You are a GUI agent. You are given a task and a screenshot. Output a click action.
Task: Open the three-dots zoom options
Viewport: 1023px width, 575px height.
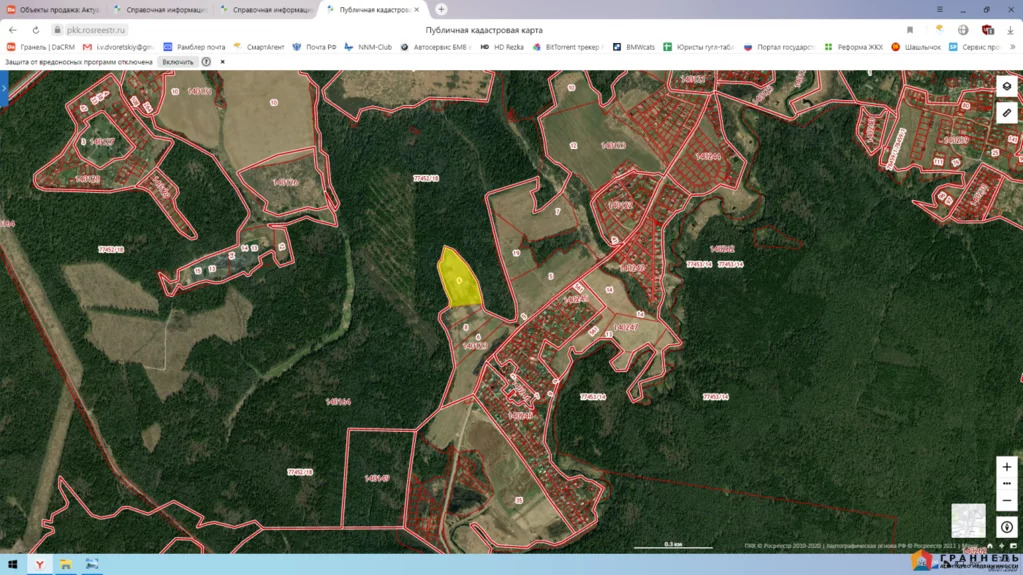1006,484
